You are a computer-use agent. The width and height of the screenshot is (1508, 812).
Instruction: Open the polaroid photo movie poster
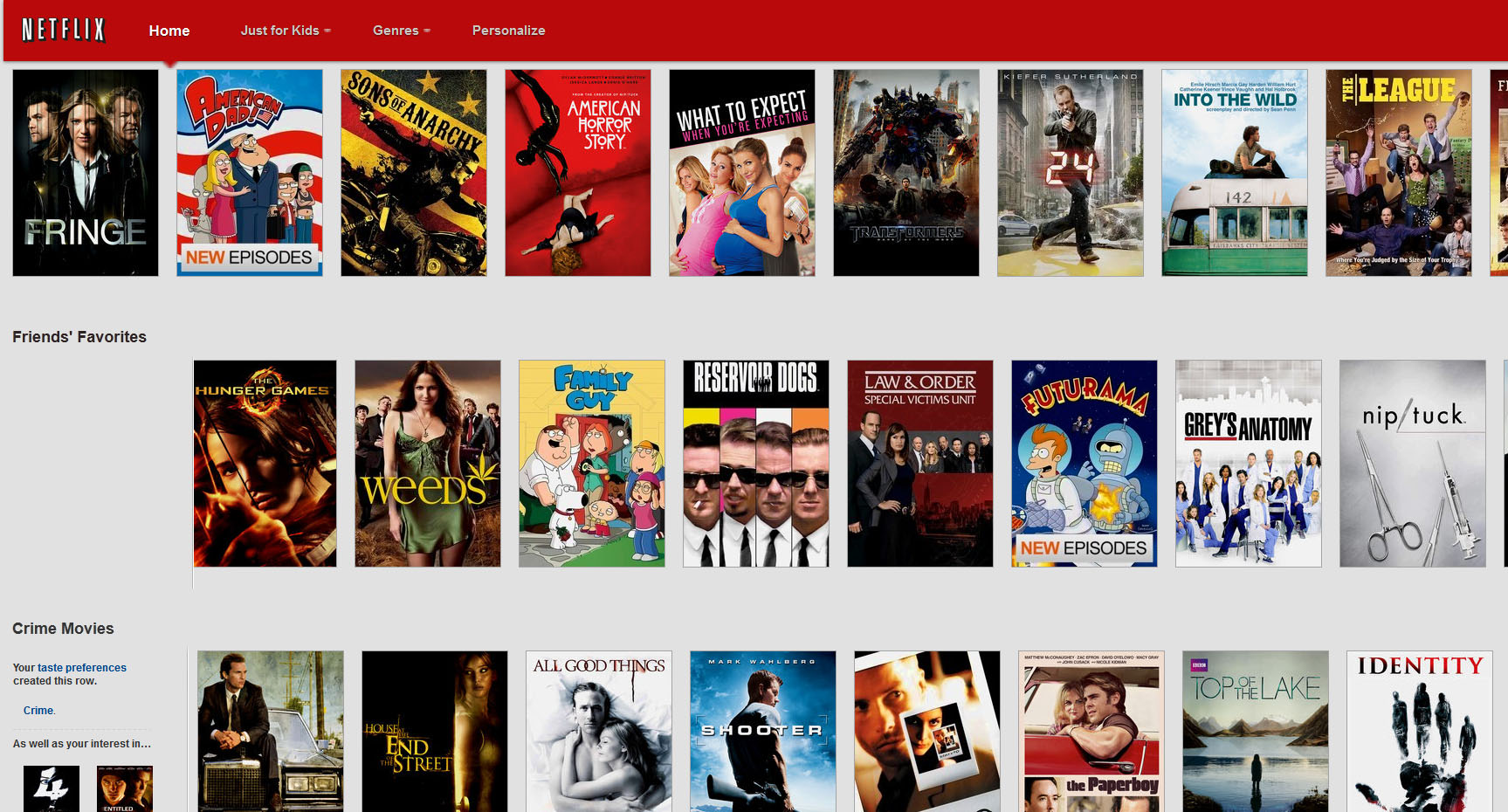[x=927, y=732]
